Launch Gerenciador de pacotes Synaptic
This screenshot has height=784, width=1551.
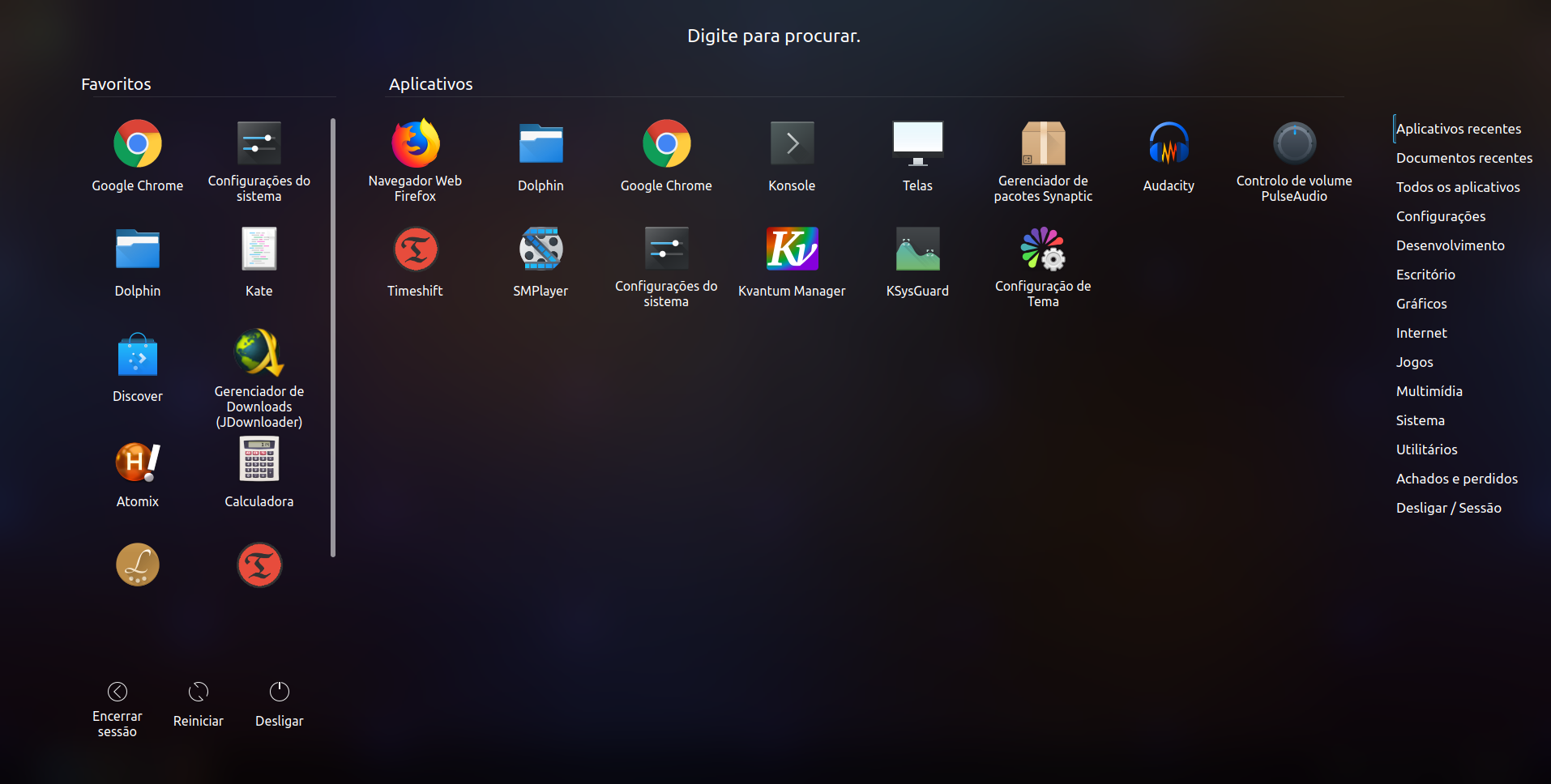tap(1043, 160)
